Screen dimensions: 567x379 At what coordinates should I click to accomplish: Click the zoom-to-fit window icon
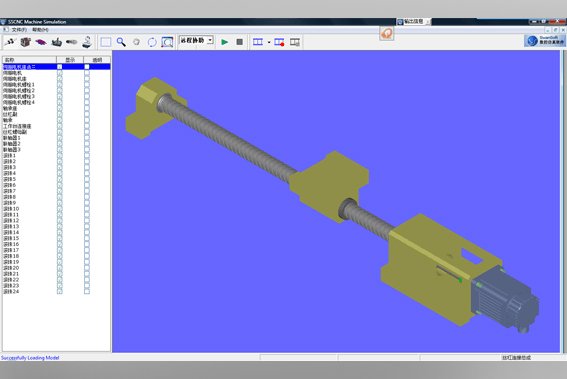point(167,42)
